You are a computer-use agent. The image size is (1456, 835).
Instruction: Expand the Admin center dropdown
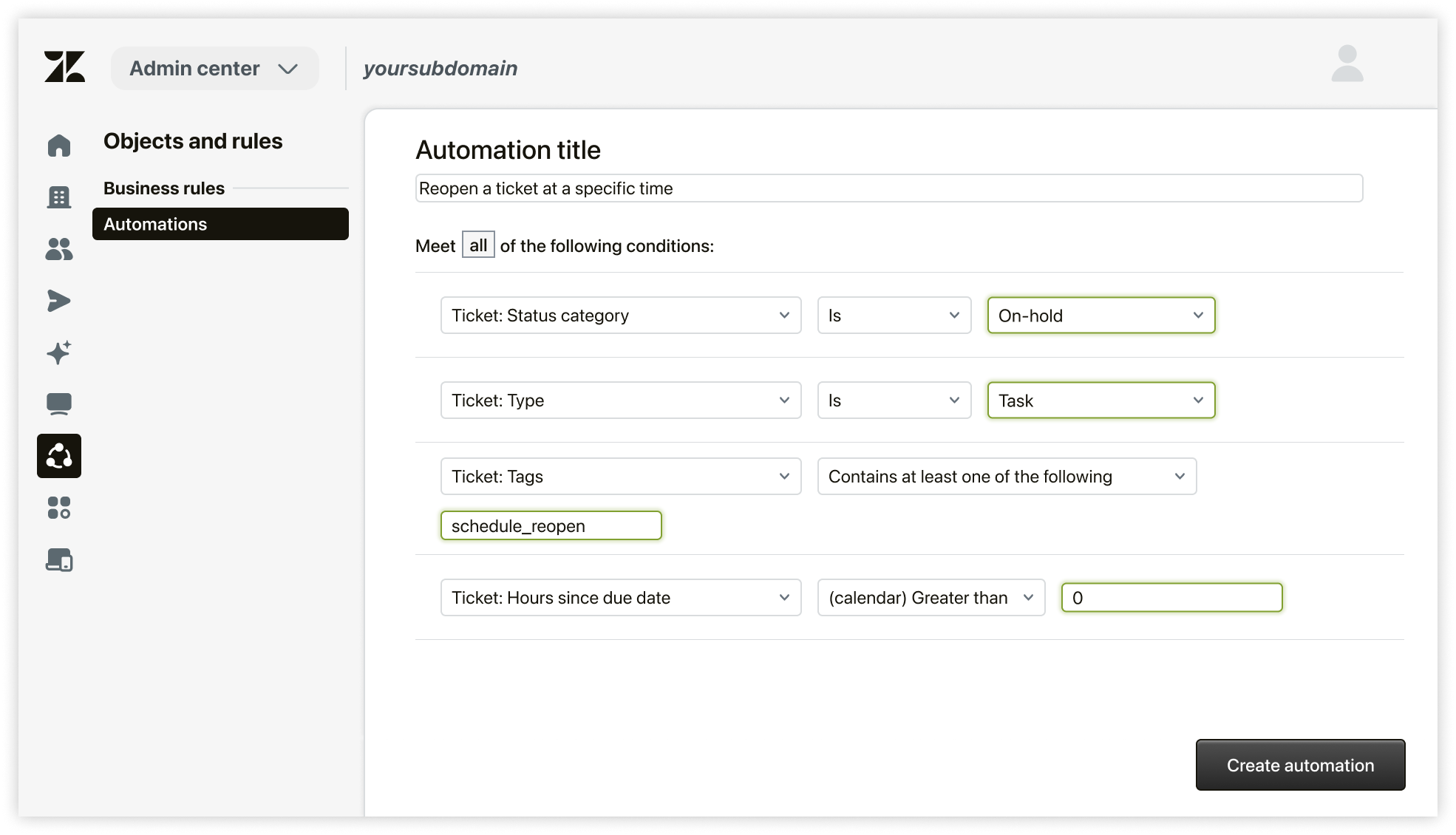pyautogui.click(x=214, y=68)
